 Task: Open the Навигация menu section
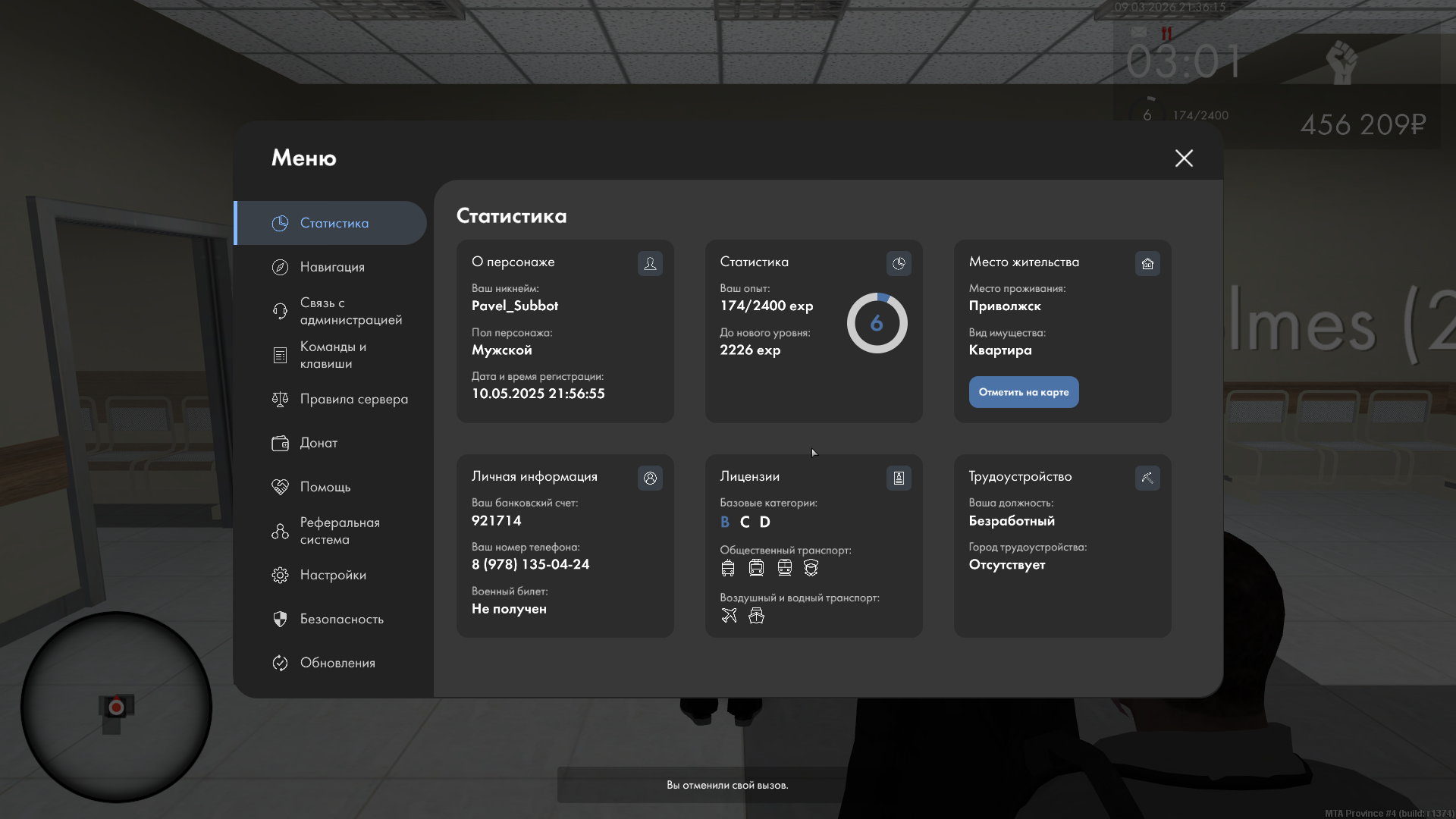click(332, 267)
